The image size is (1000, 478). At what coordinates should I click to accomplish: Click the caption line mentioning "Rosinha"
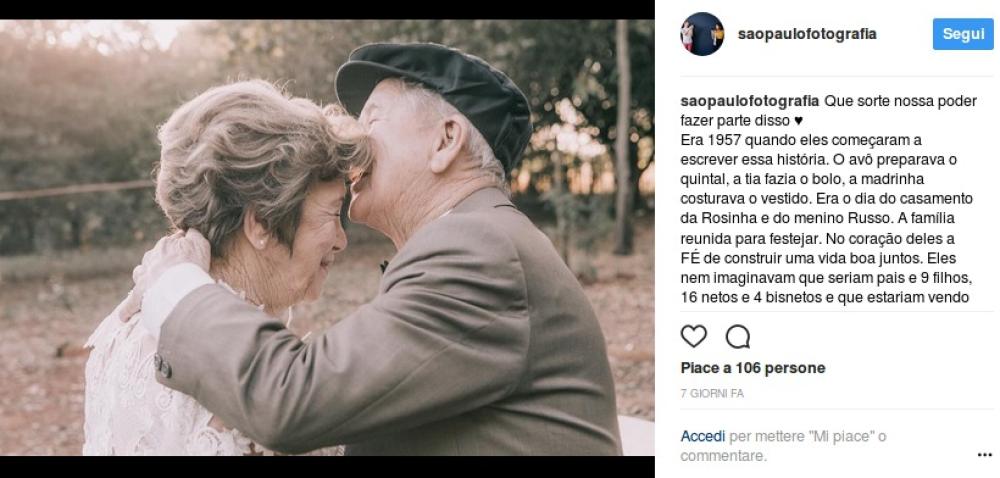(x=818, y=218)
